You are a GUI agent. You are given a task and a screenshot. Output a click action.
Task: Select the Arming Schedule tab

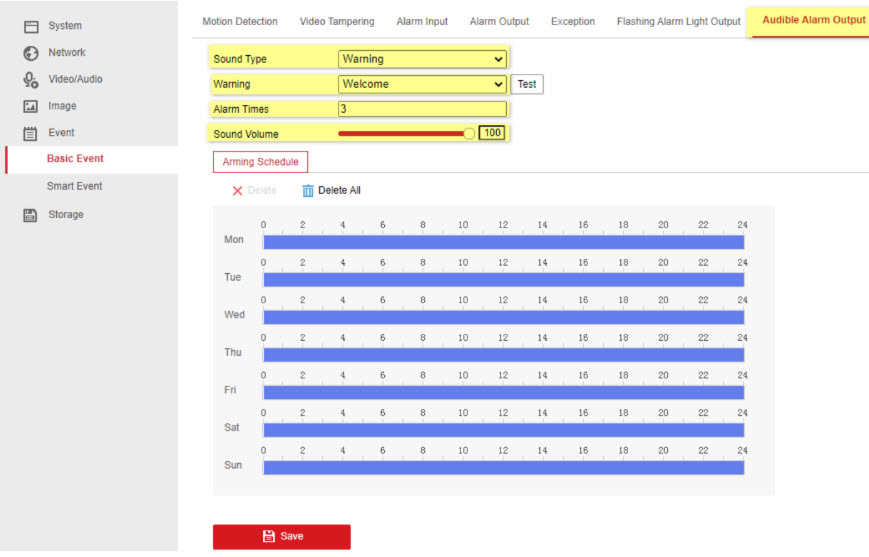click(260, 162)
